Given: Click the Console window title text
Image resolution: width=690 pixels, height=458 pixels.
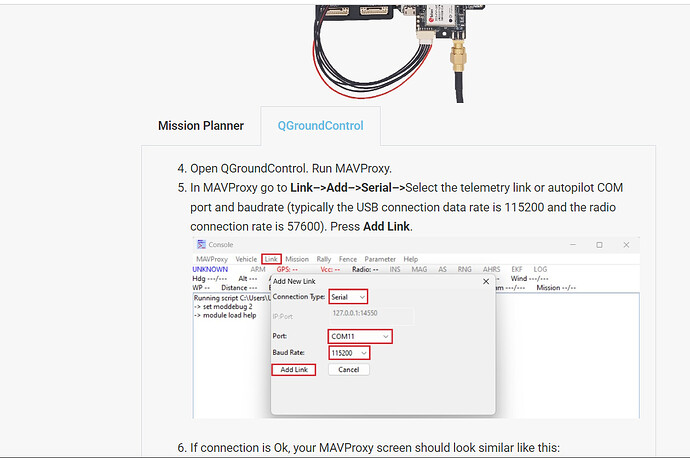Looking at the screenshot, I should [x=221, y=245].
